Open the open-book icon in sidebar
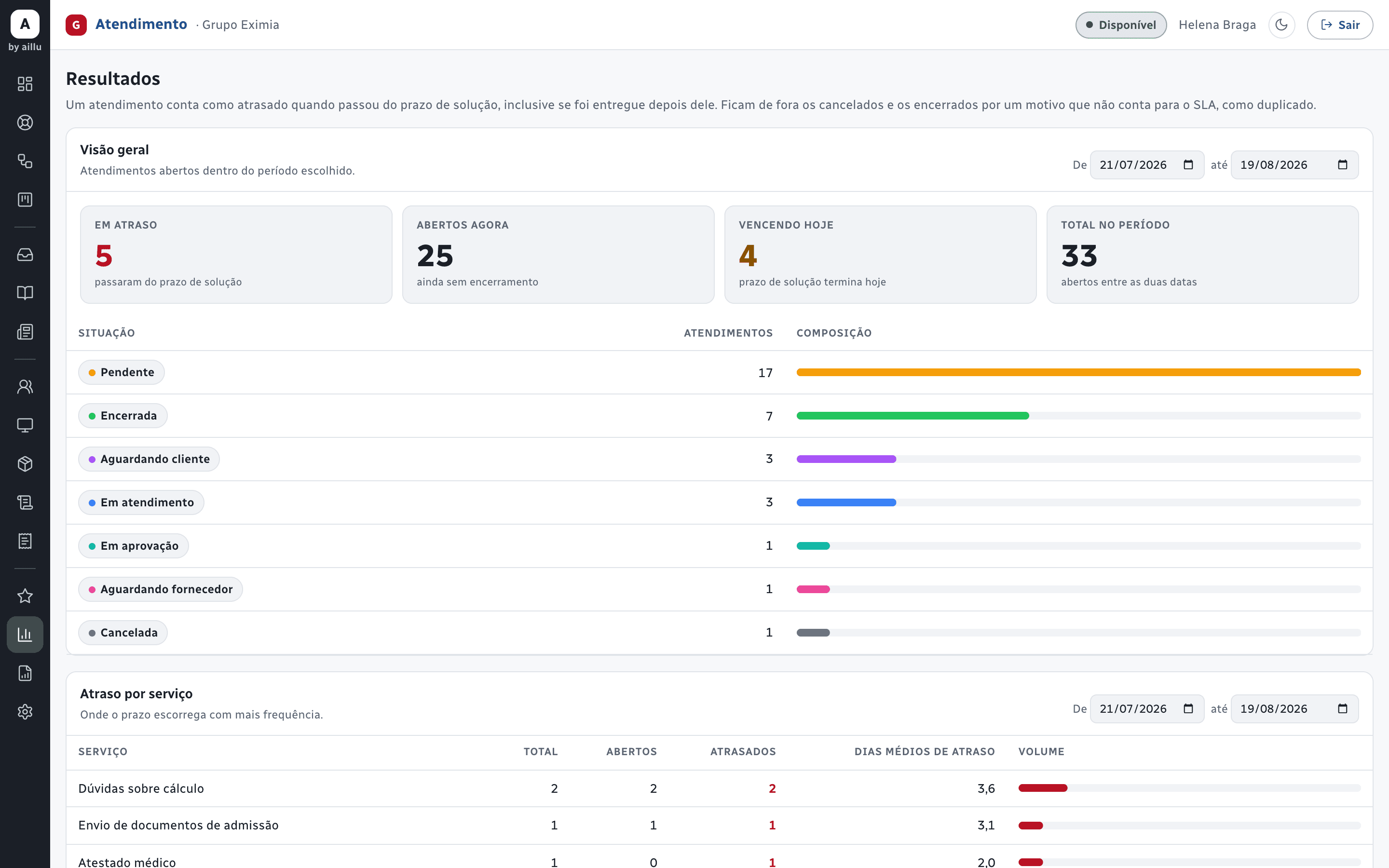Image resolution: width=1389 pixels, height=868 pixels. click(x=25, y=293)
